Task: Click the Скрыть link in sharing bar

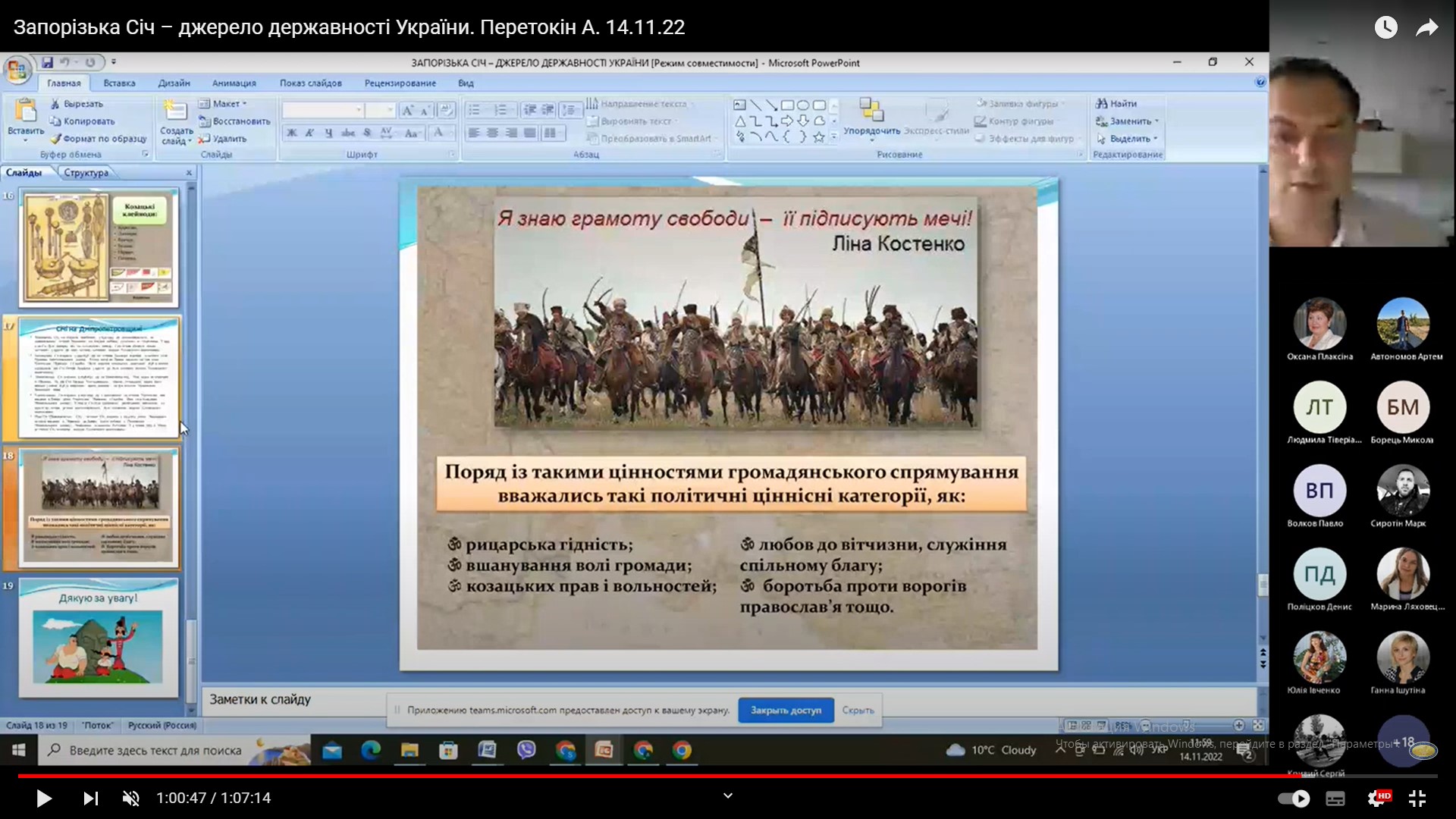Action: coord(858,711)
